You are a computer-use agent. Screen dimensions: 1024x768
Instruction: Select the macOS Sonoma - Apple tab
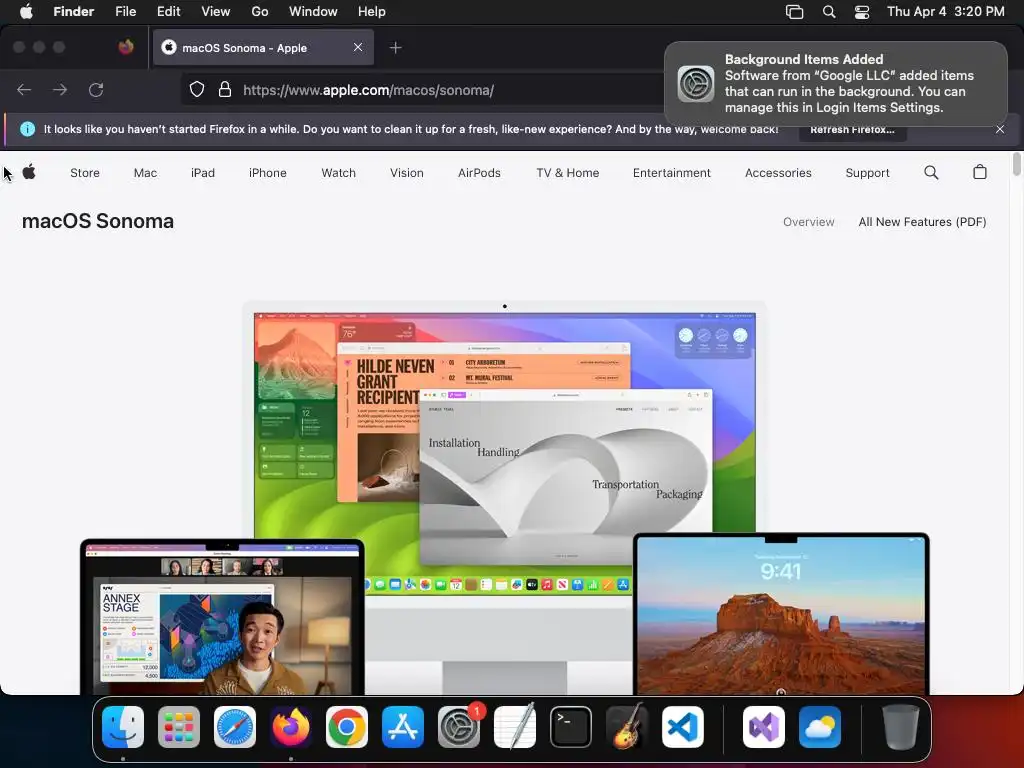coord(263,47)
